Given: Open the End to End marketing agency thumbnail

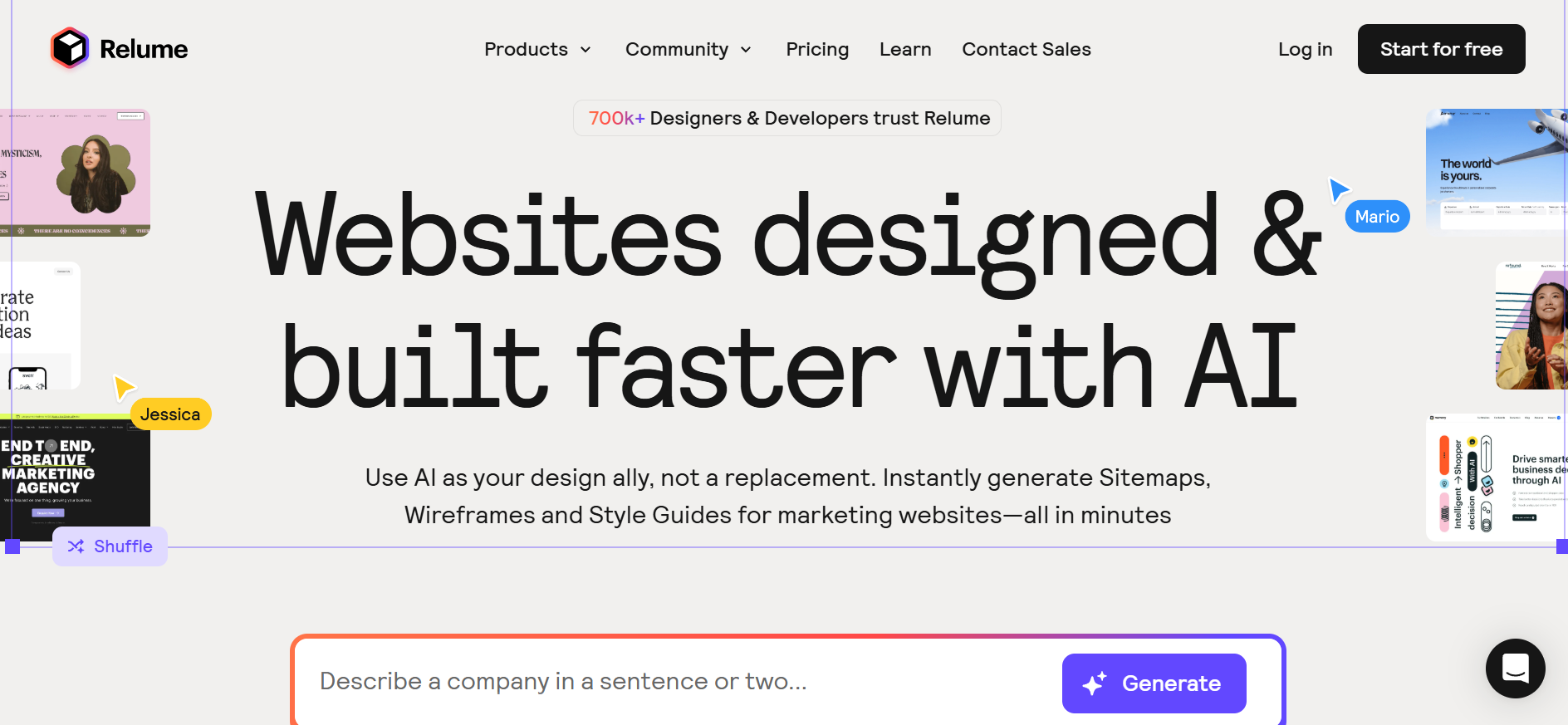Looking at the screenshot, I should point(75,477).
